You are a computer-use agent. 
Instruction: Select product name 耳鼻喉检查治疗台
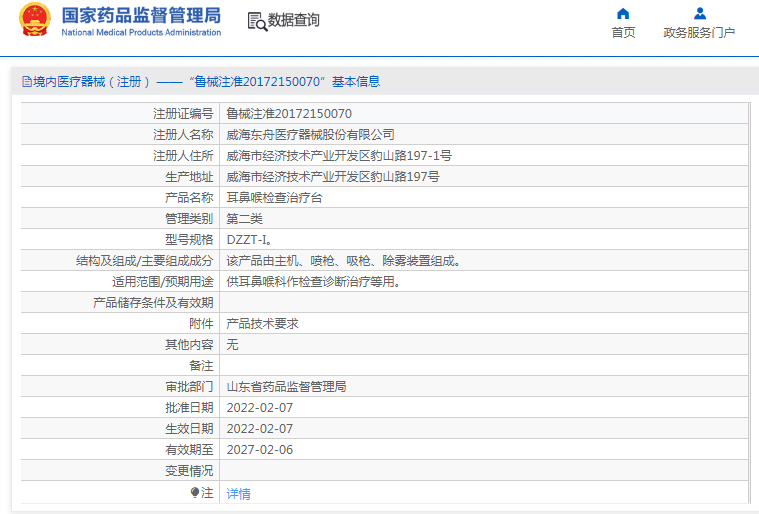click(x=274, y=197)
